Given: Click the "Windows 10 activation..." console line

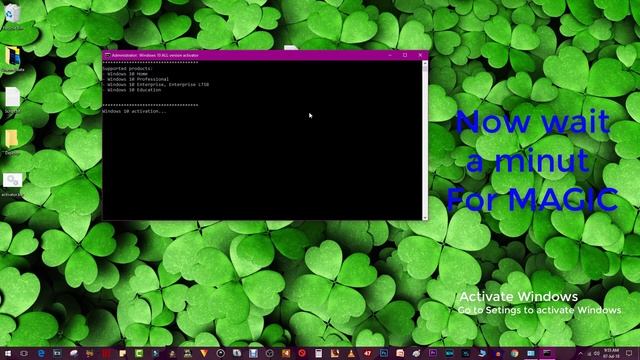Looking at the screenshot, I should 134,111.
